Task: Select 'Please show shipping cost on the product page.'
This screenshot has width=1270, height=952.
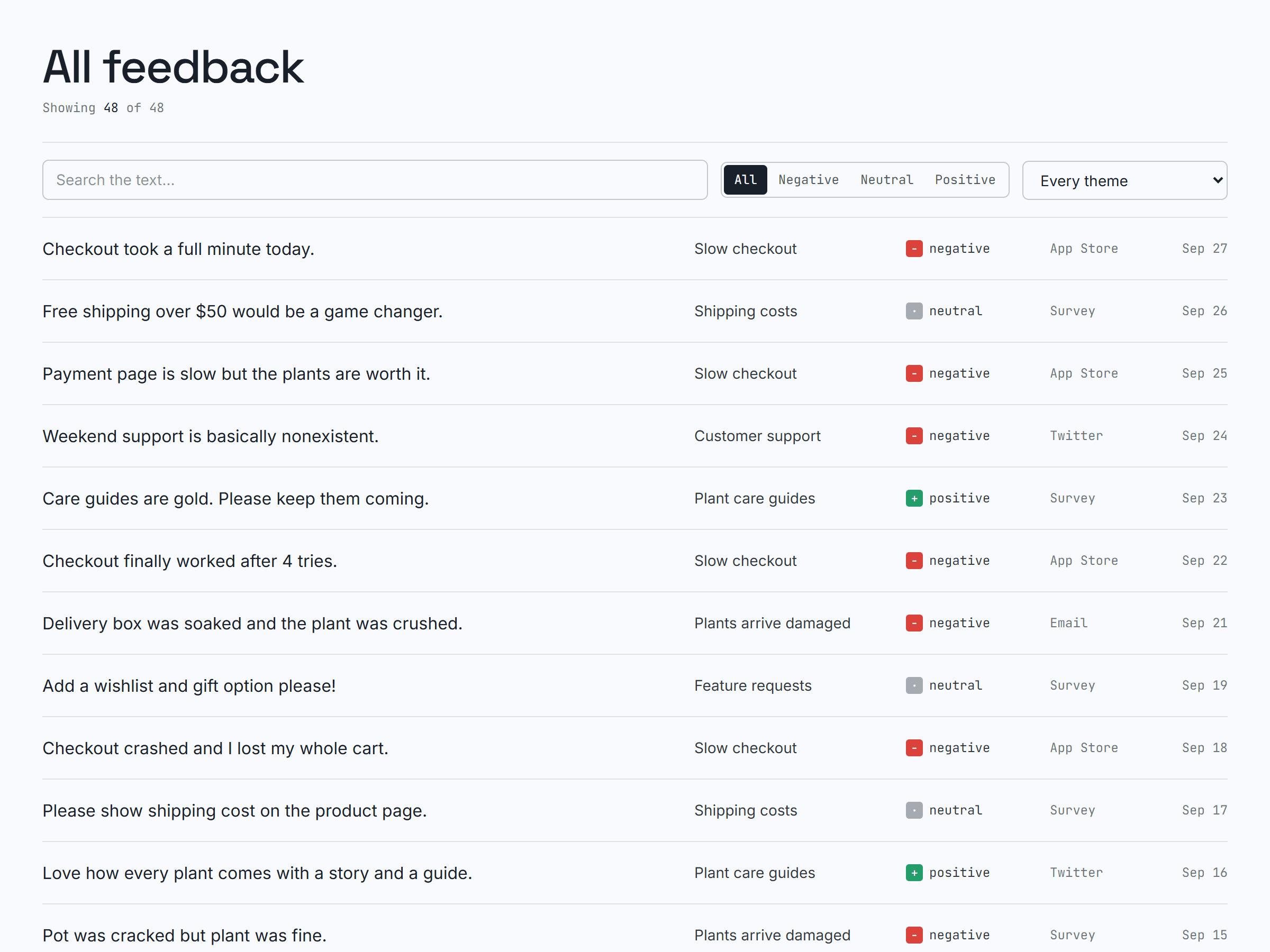Action: [234, 811]
